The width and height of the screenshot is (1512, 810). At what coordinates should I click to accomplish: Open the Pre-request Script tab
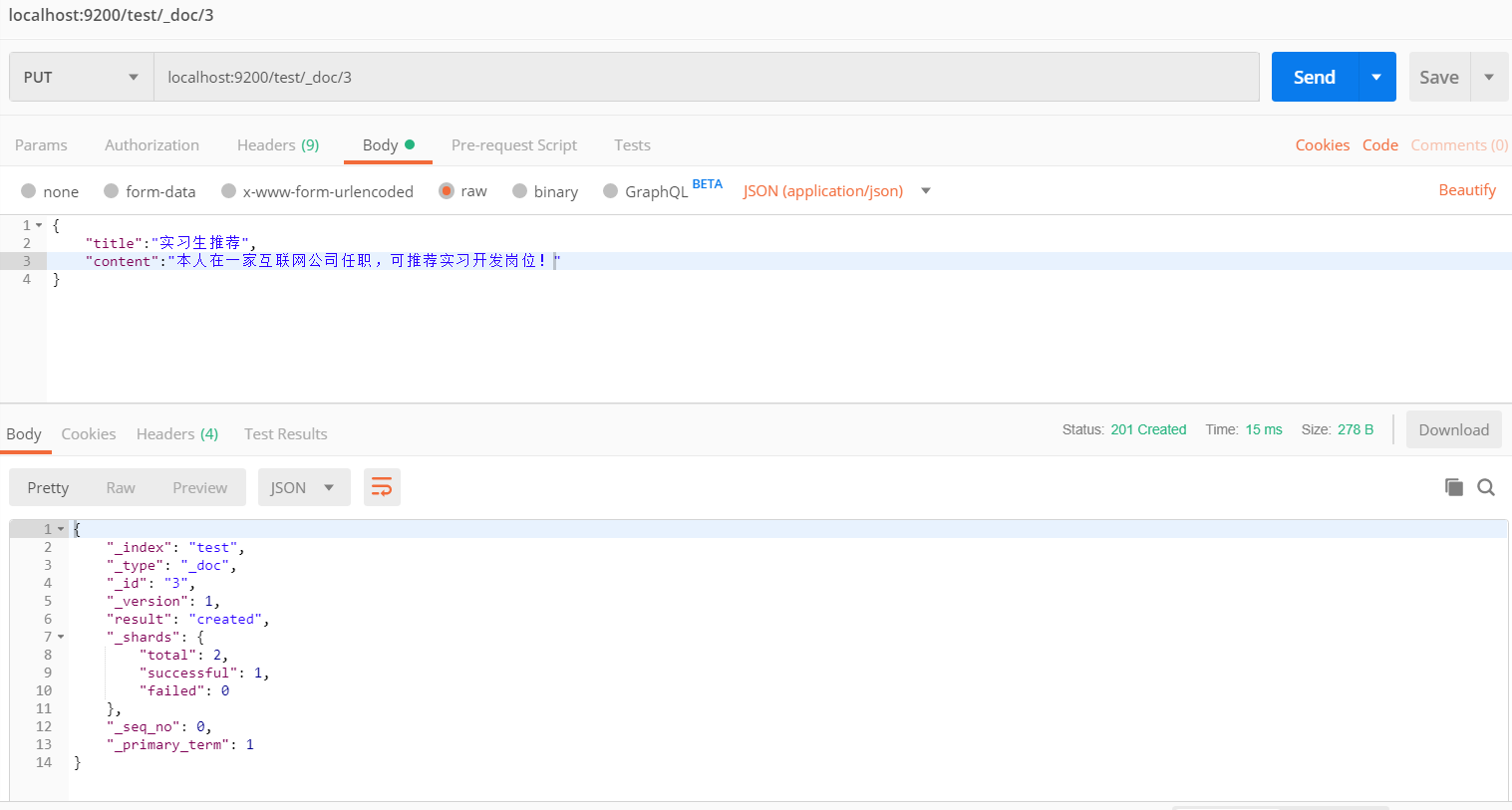pos(514,144)
